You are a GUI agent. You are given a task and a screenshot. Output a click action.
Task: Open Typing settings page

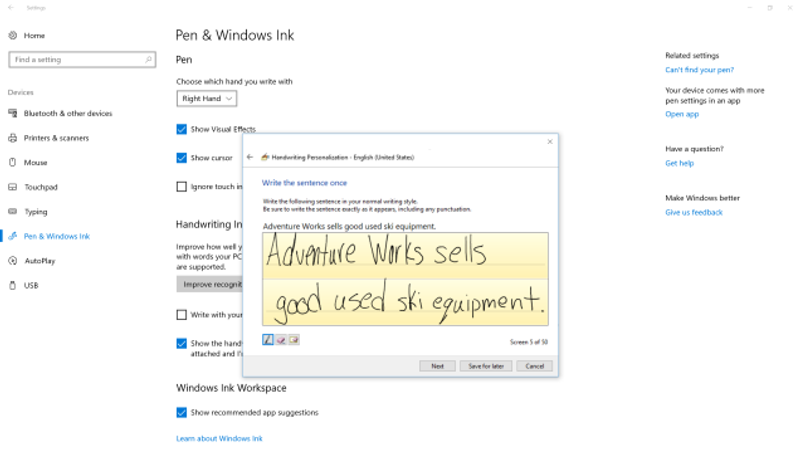[36, 211]
